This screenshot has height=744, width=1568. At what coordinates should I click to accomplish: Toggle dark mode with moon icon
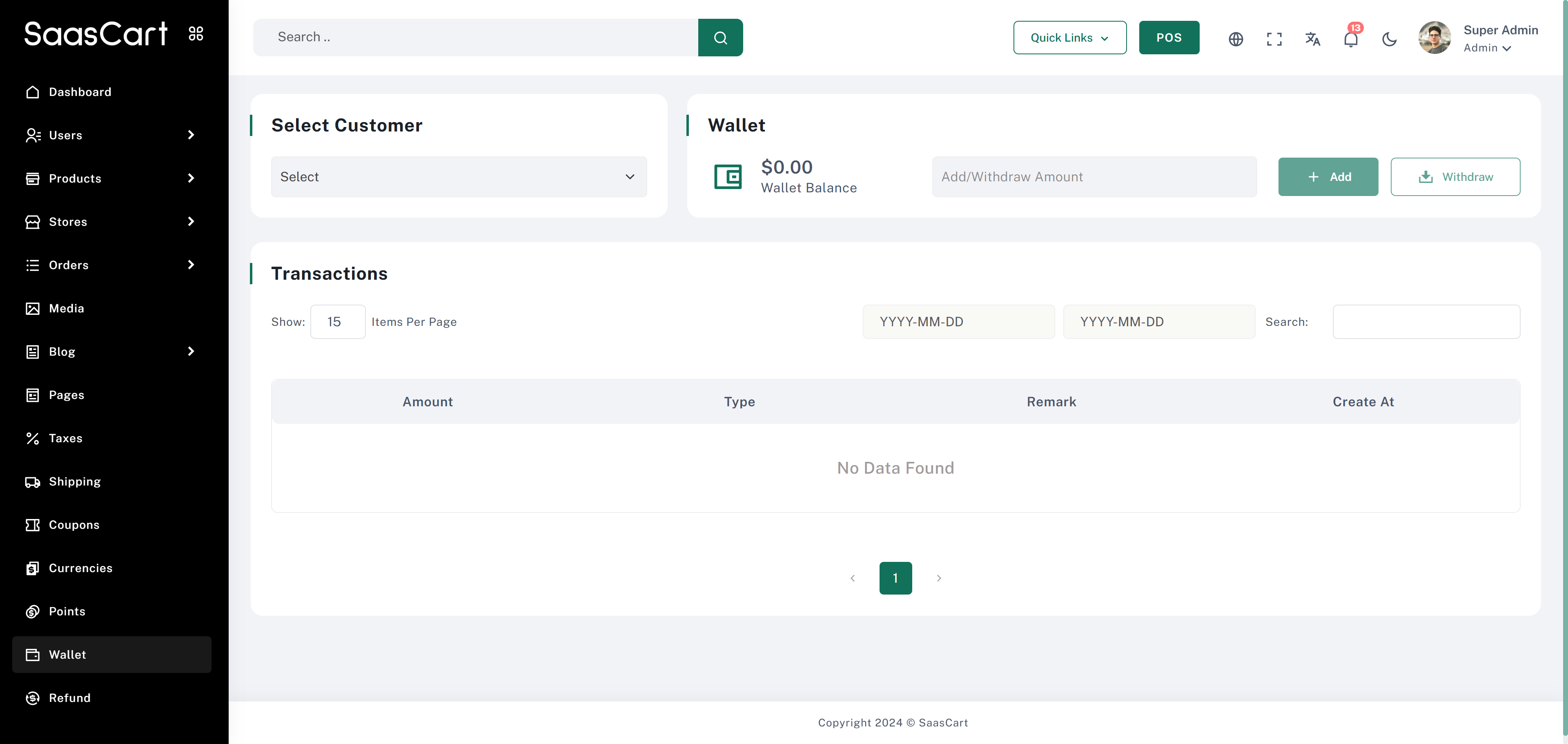(x=1389, y=39)
